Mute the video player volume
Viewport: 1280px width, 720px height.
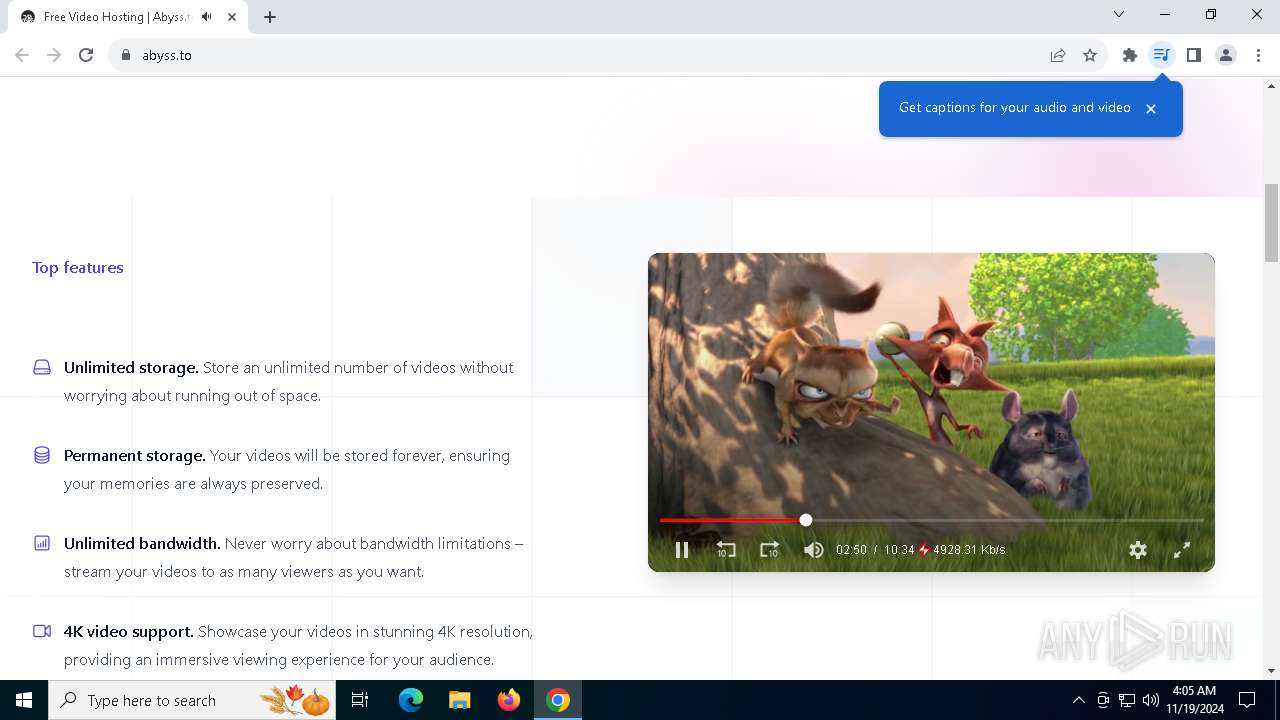814,550
